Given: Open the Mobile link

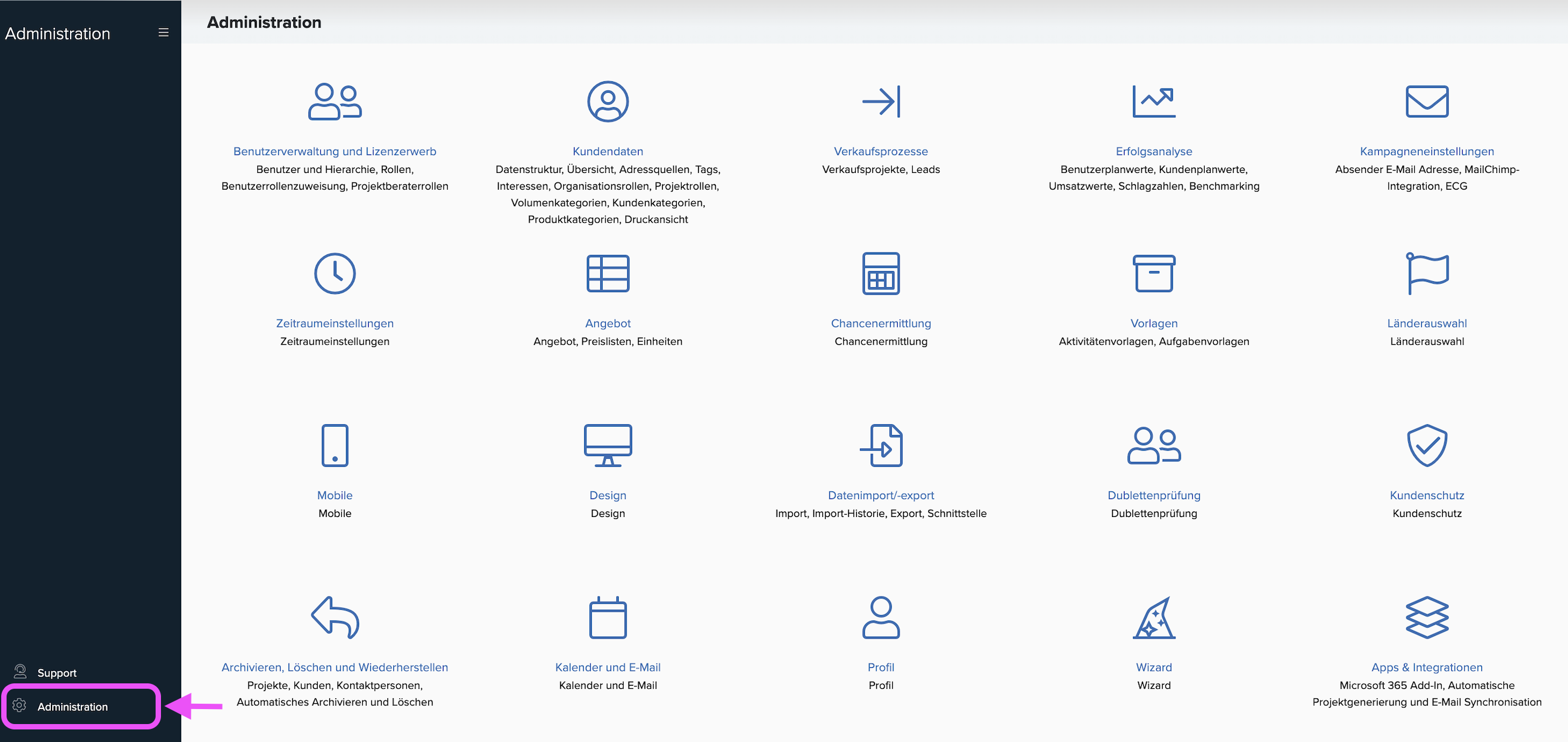Looking at the screenshot, I should pos(335,495).
